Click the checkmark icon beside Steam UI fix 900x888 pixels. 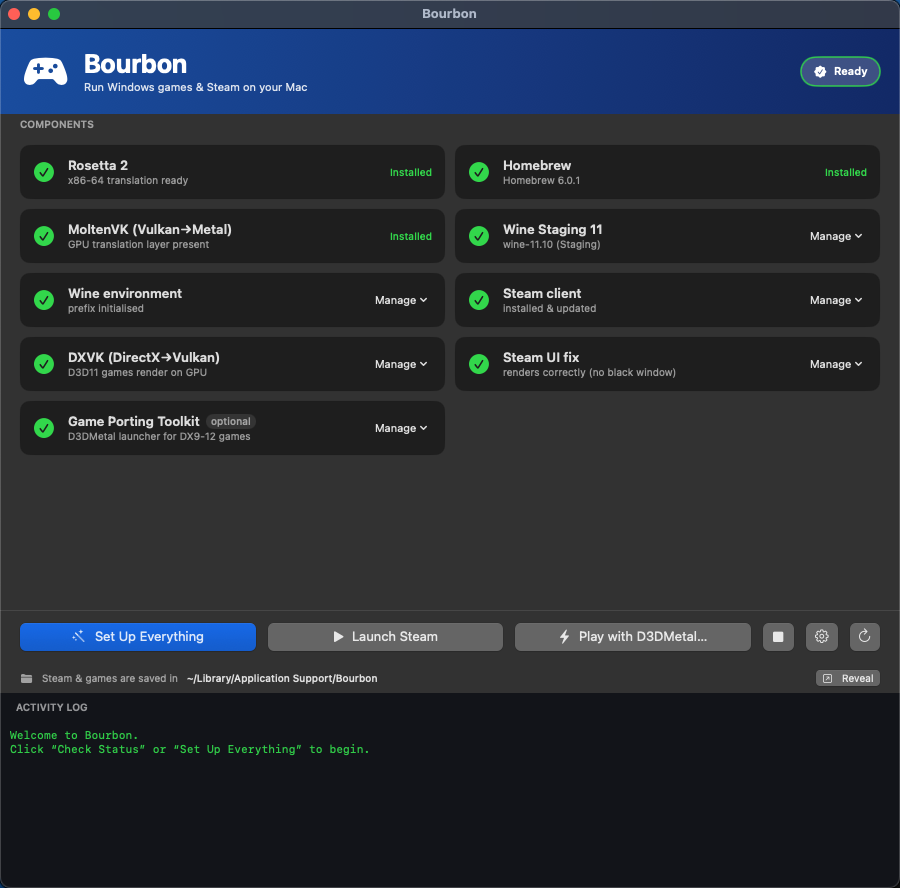click(x=479, y=364)
